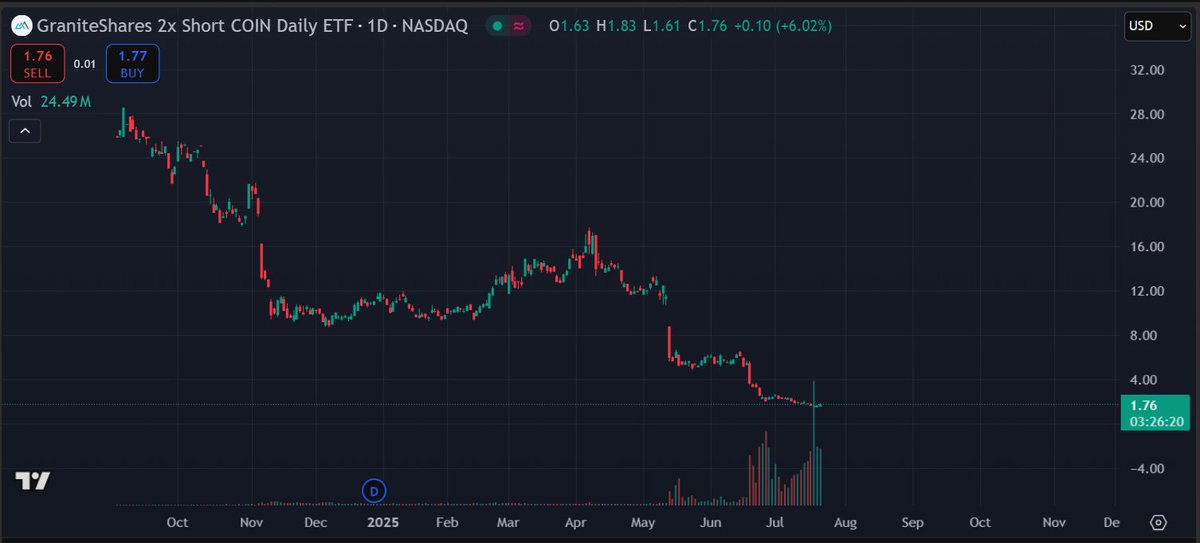
Task: Click the Oct label near the chart start
Action: coord(177,522)
